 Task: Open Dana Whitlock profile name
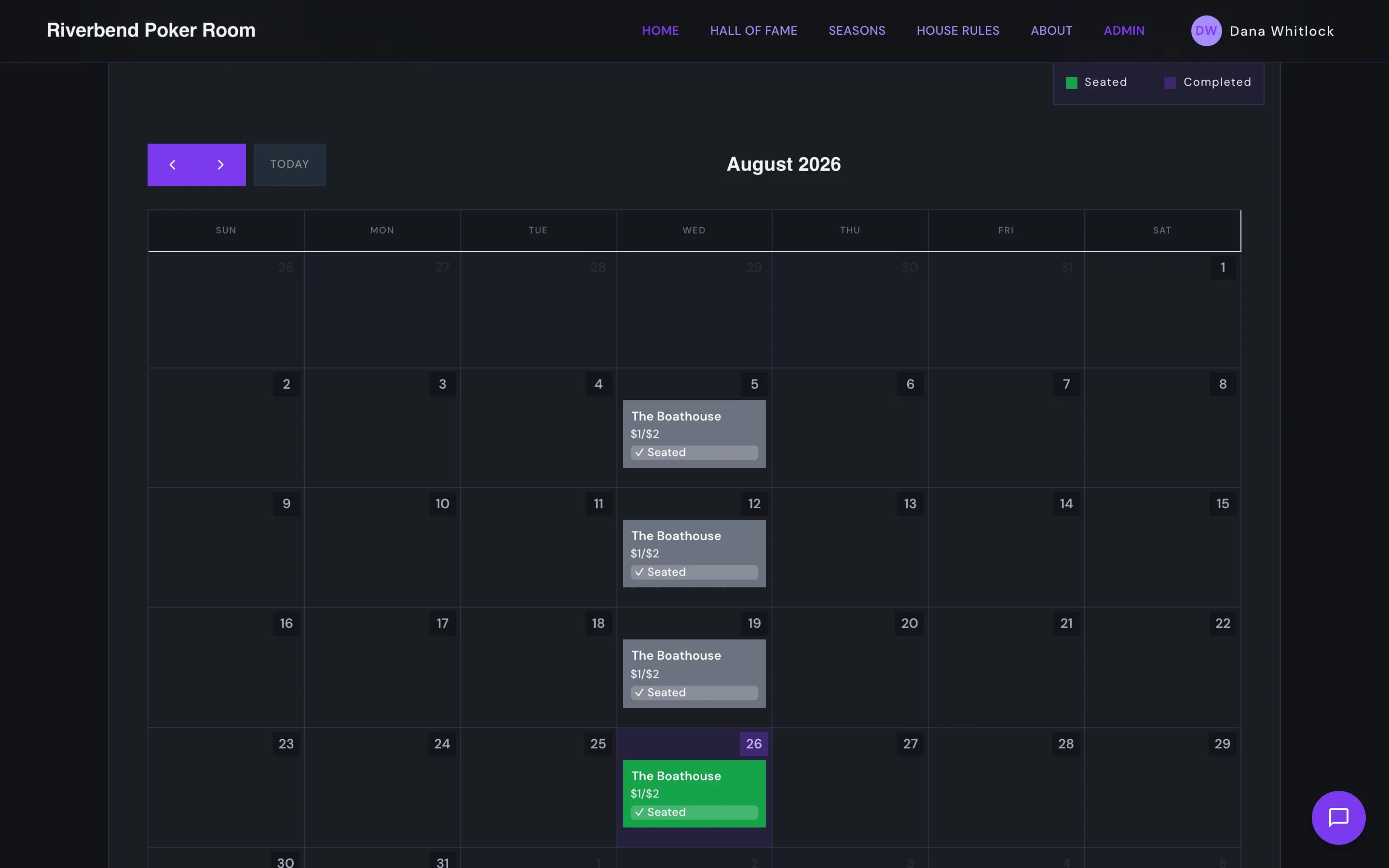coord(1281,31)
